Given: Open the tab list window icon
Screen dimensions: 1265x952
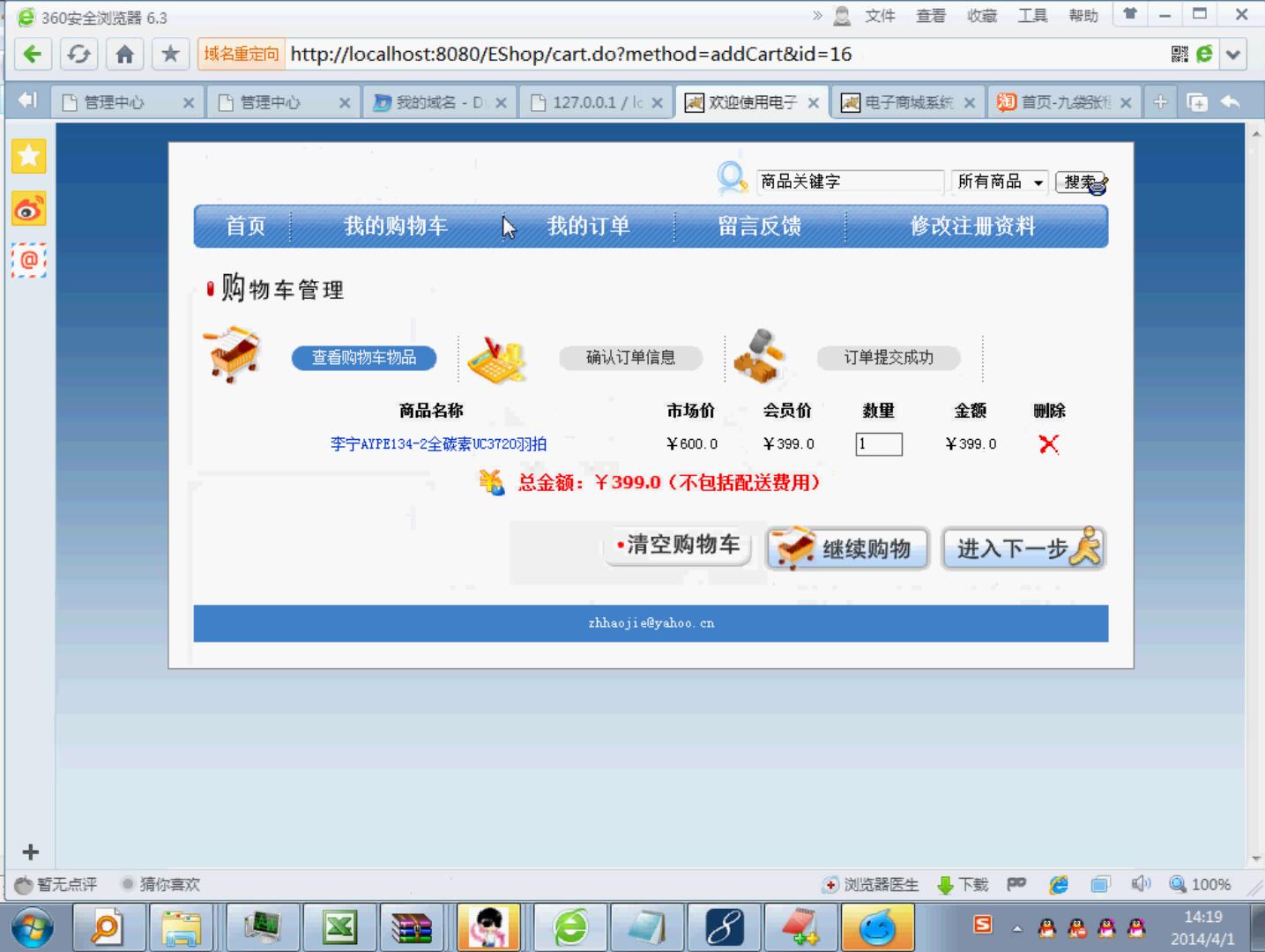Looking at the screenshot, I should click(1197, 102).
